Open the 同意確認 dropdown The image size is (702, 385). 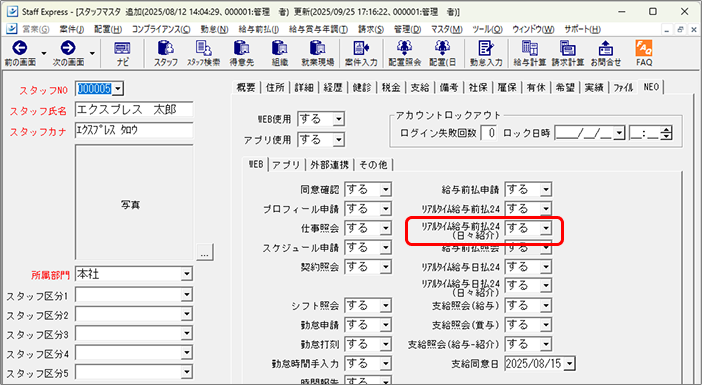point(385,189)
